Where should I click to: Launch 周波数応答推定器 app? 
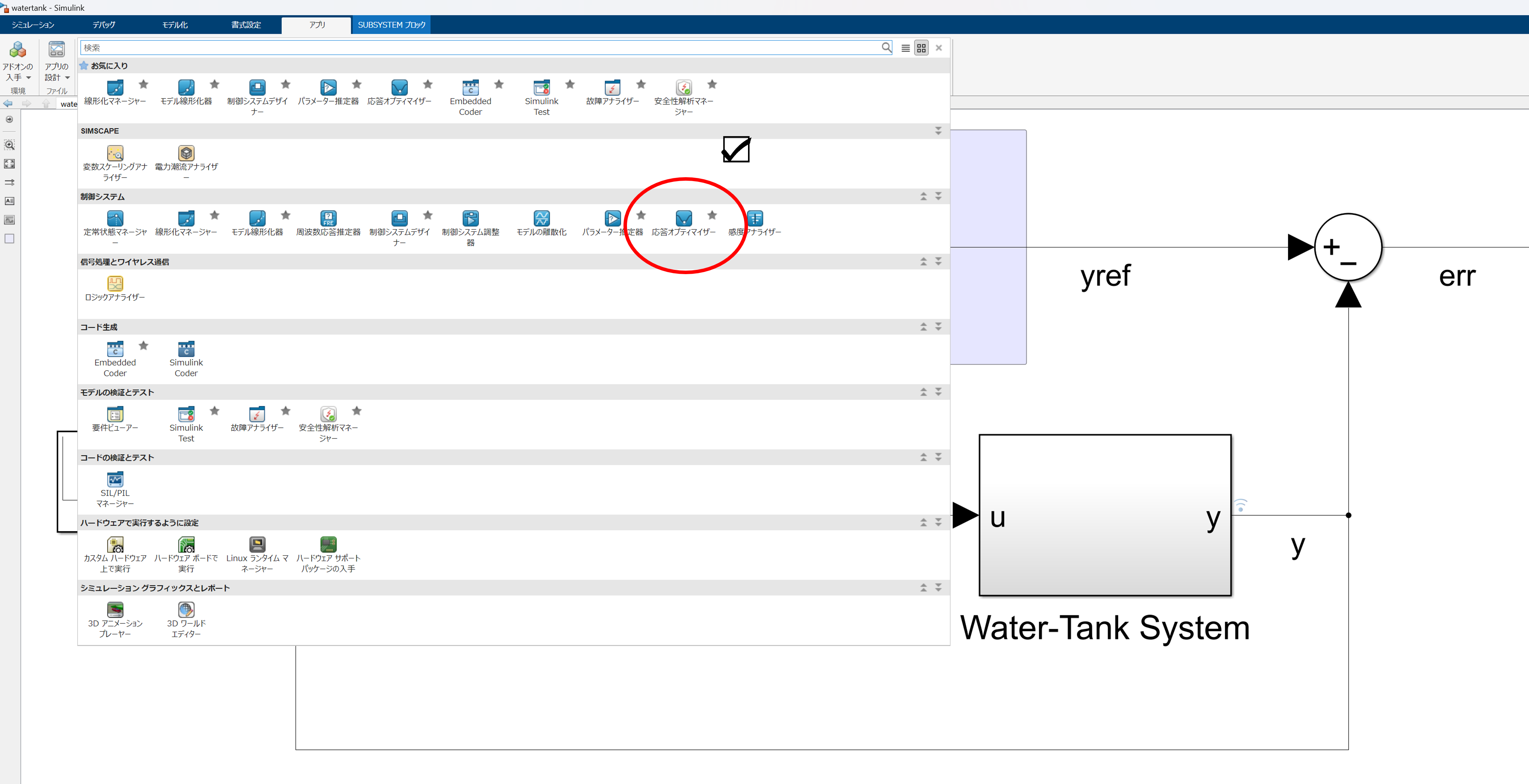(328, 219)
